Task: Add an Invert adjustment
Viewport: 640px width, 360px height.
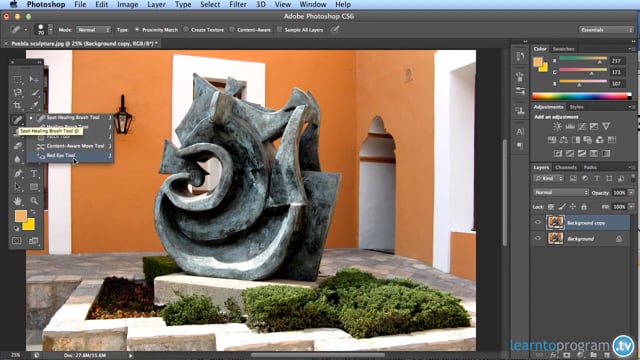Action: [558, 154]
